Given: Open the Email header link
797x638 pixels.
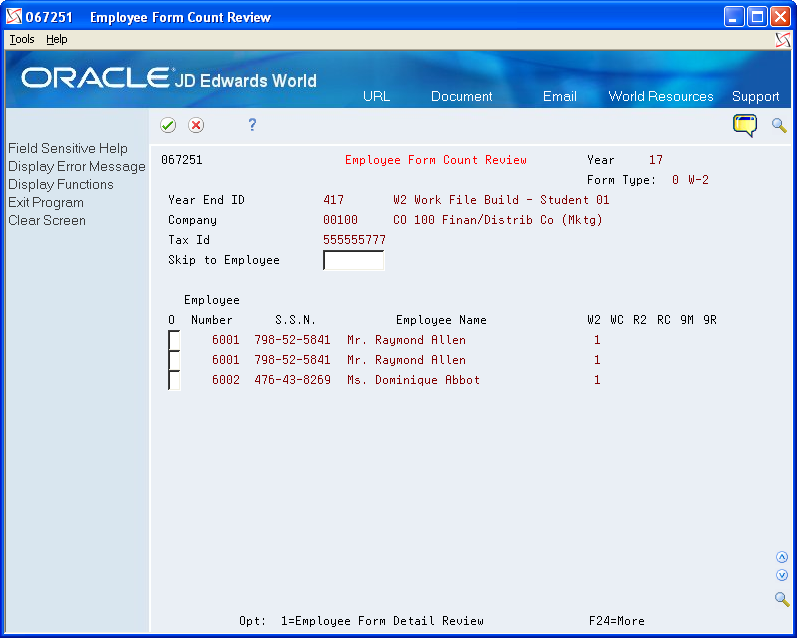Looking at the screenshot, I should click(560, 96).
